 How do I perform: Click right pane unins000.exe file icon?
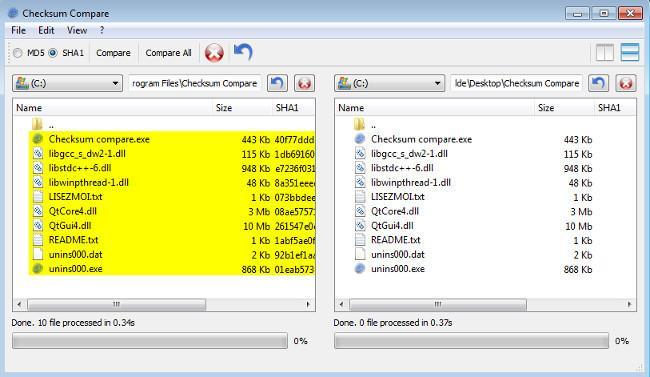coord(360,269)
